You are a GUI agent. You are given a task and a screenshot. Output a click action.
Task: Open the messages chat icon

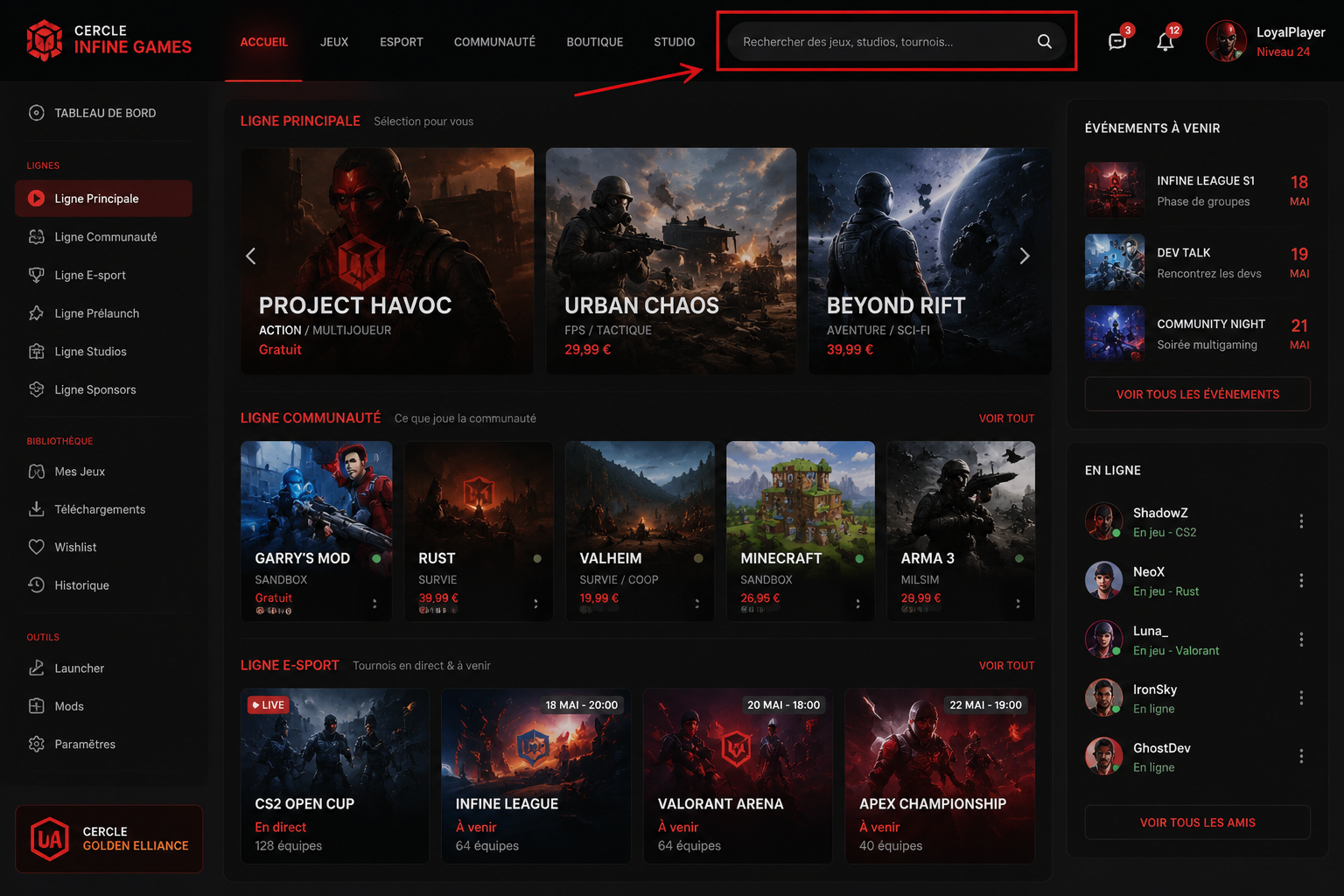(x=1117, y=41)
